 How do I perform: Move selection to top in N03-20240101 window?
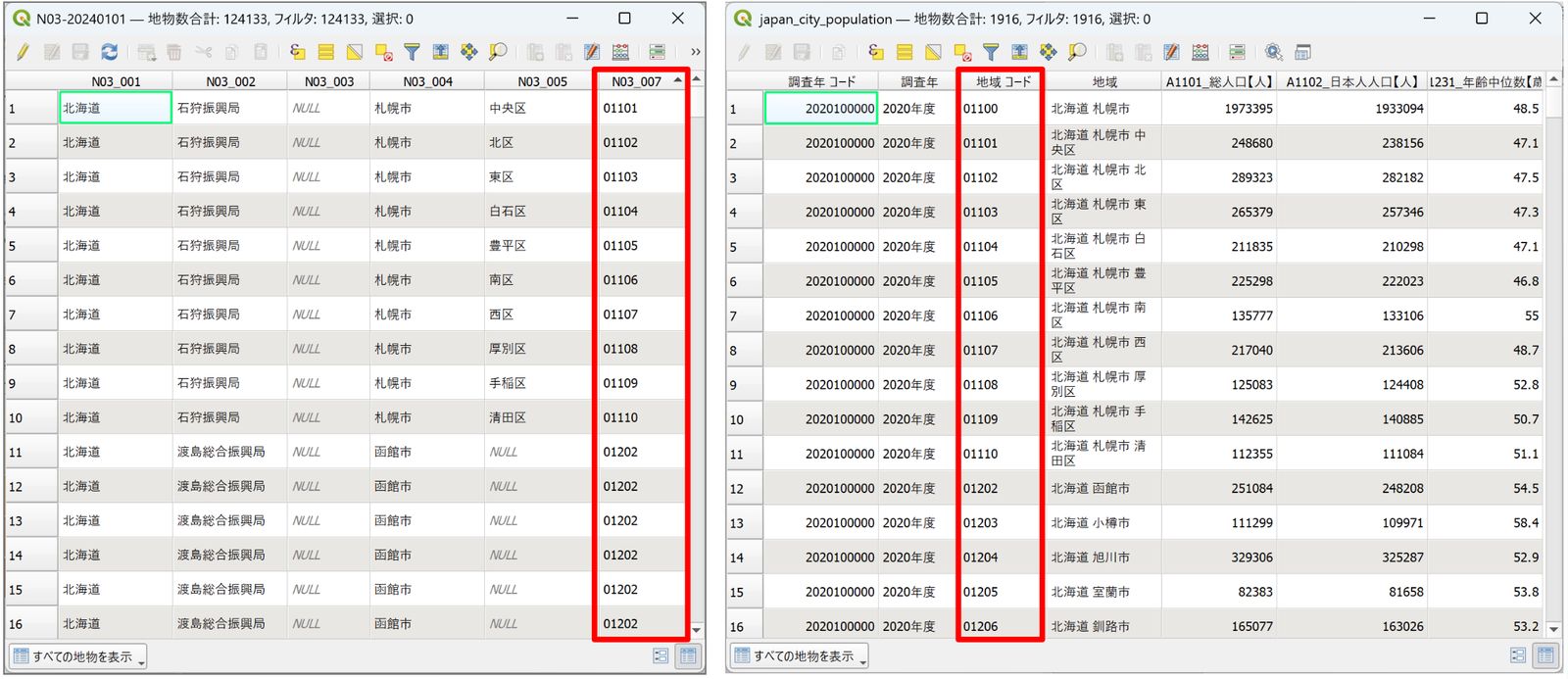click(x=440, y=52)
